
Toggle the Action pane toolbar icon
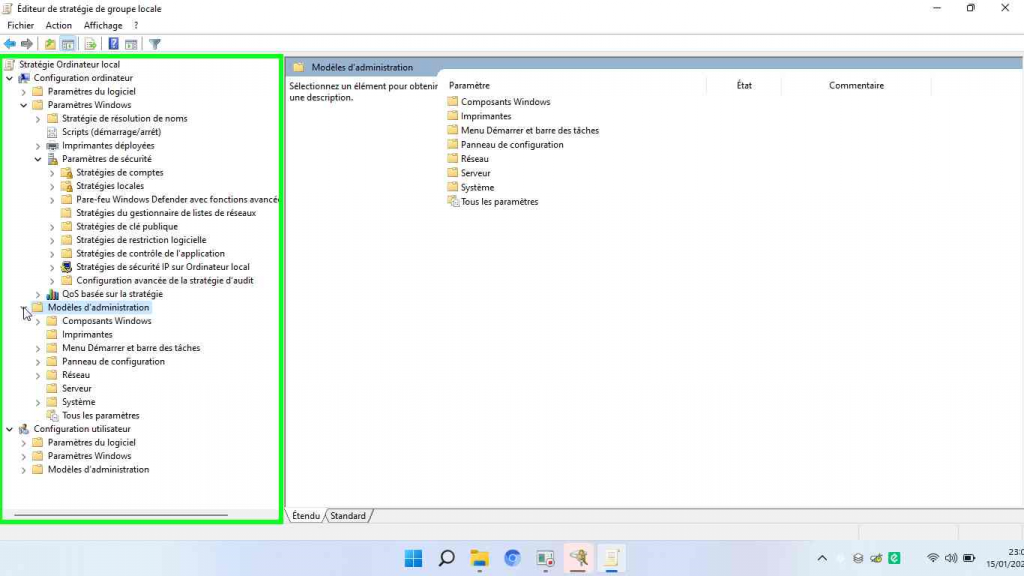[x=131, y=44]
